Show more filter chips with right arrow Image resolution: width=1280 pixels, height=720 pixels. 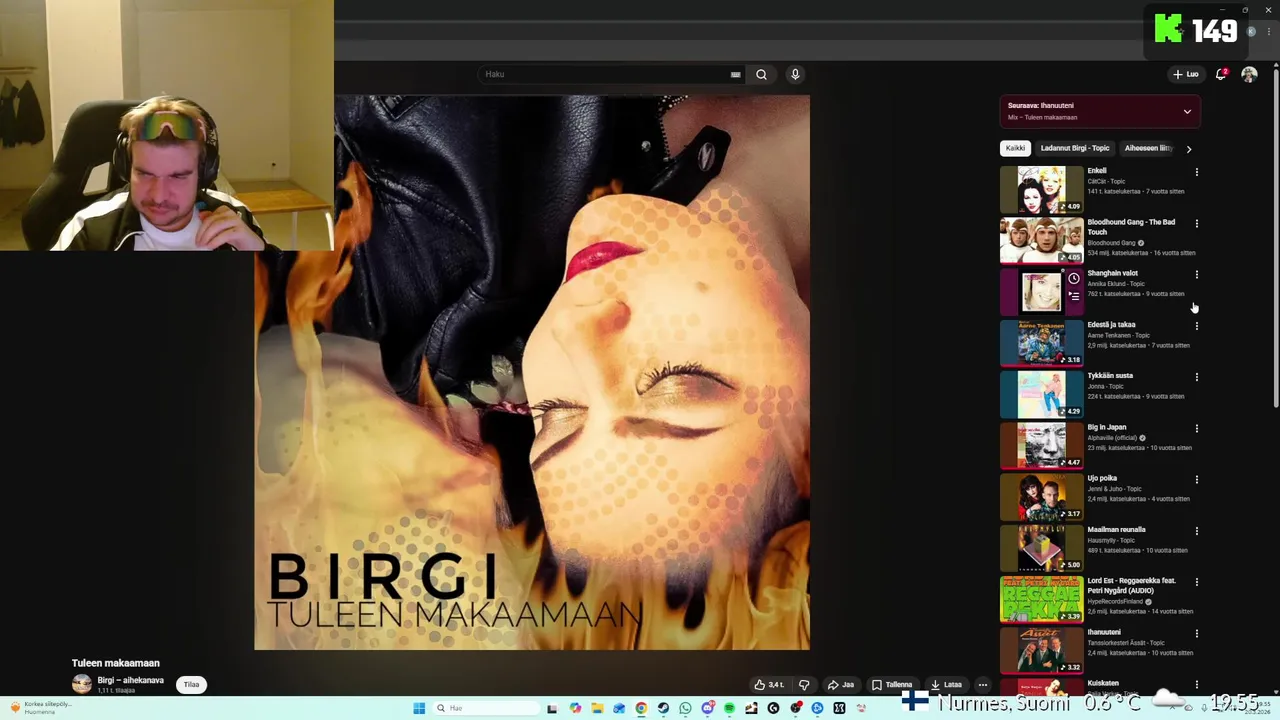(x=1188, y=148)
